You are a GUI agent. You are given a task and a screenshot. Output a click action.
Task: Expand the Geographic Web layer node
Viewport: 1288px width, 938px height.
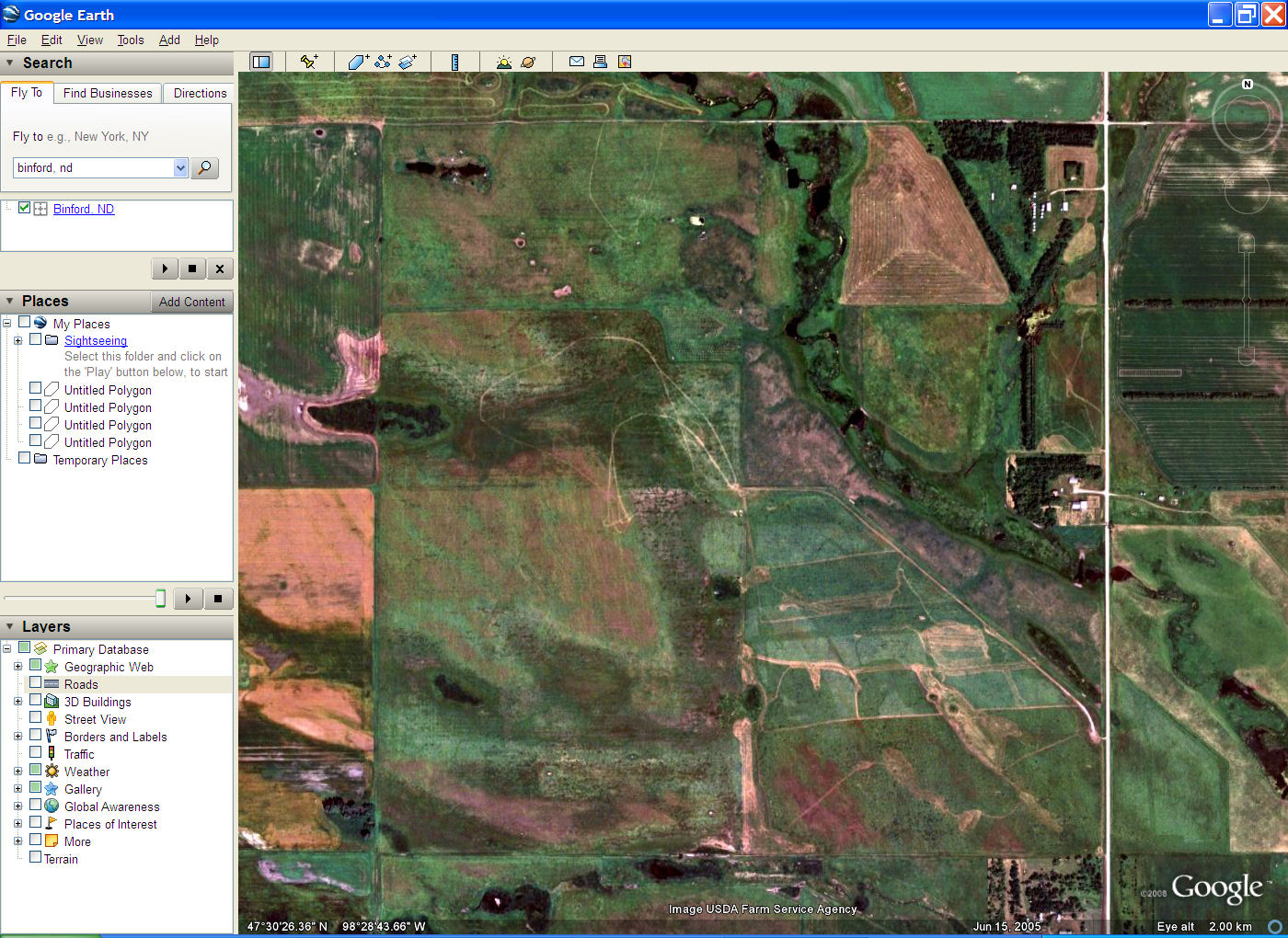17,667
